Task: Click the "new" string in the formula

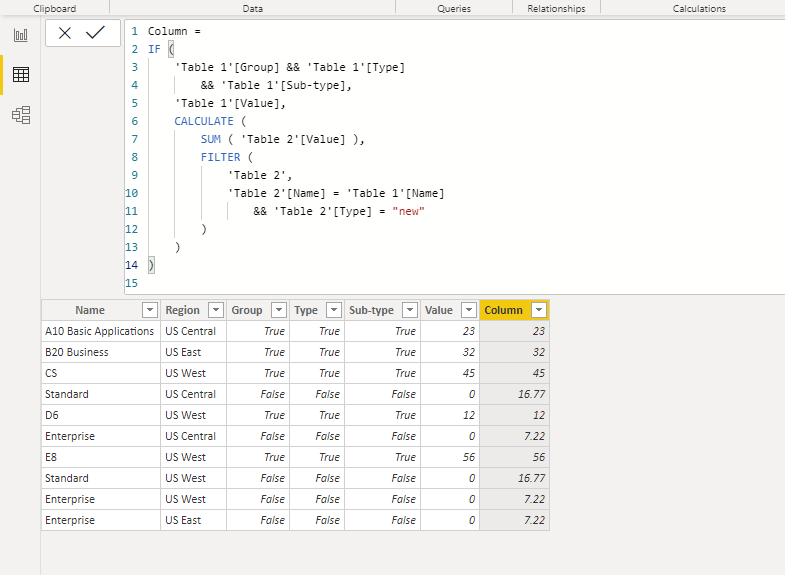Action: (408, 211)
